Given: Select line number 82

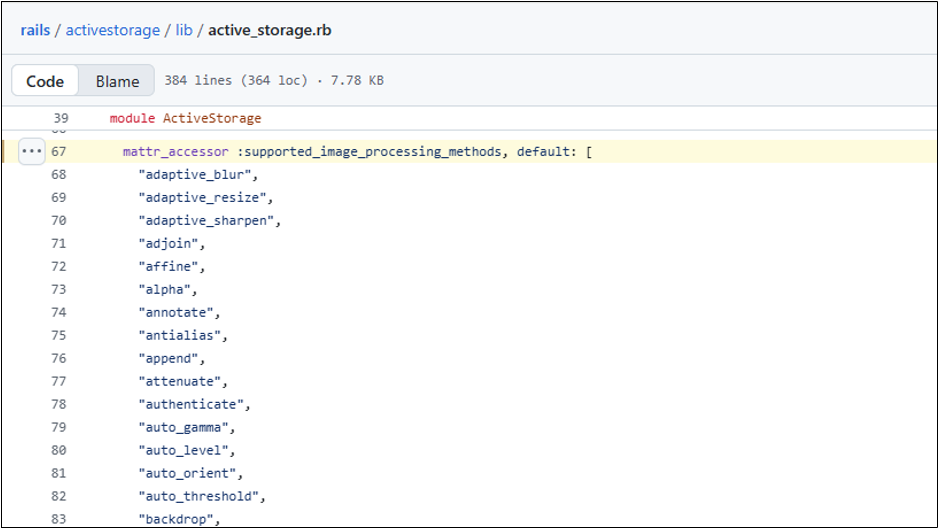Looking at the screenshot, I should pyautogui.click(x=59, y=496).
